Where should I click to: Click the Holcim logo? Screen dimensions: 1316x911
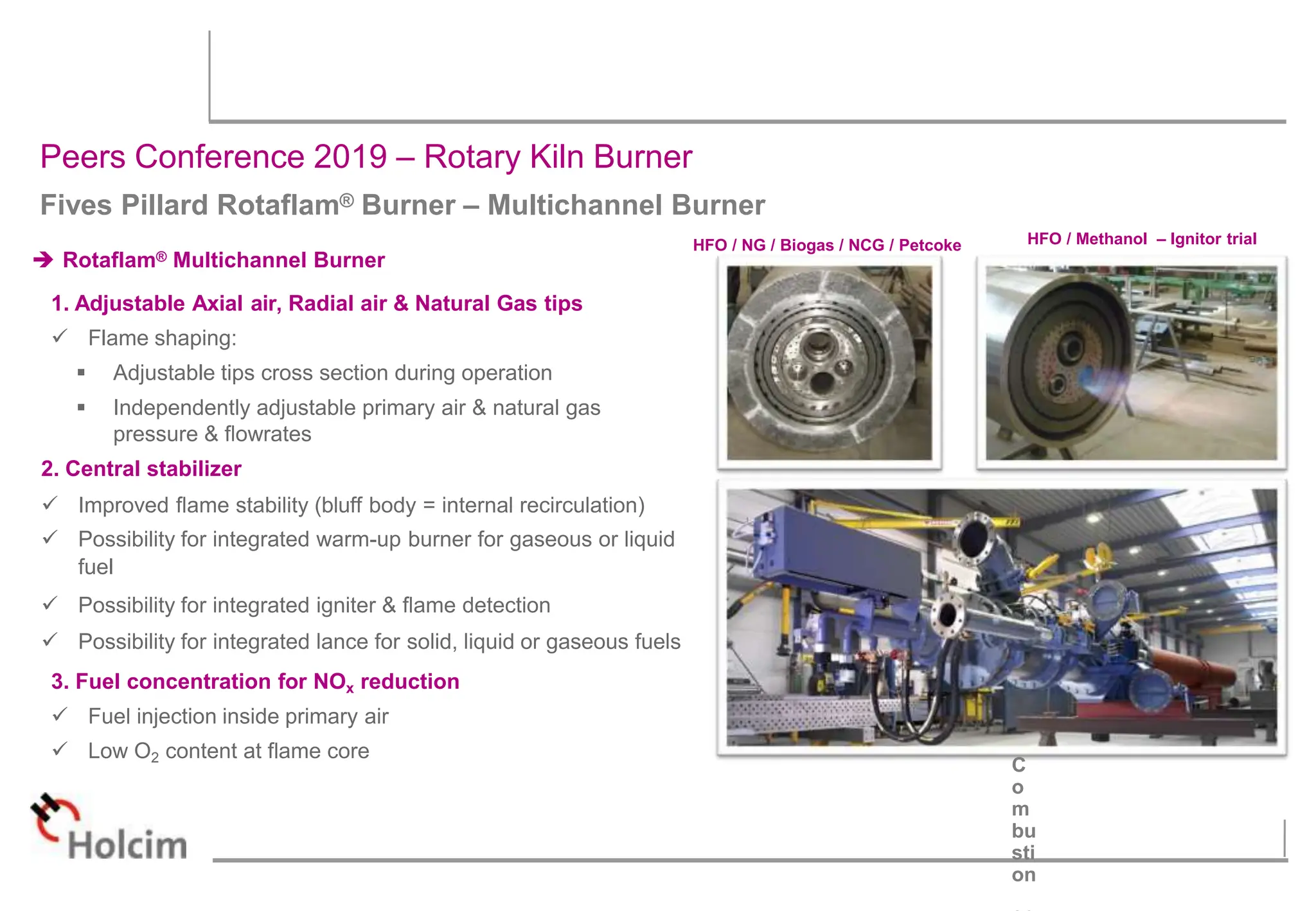tap(109, 829)
